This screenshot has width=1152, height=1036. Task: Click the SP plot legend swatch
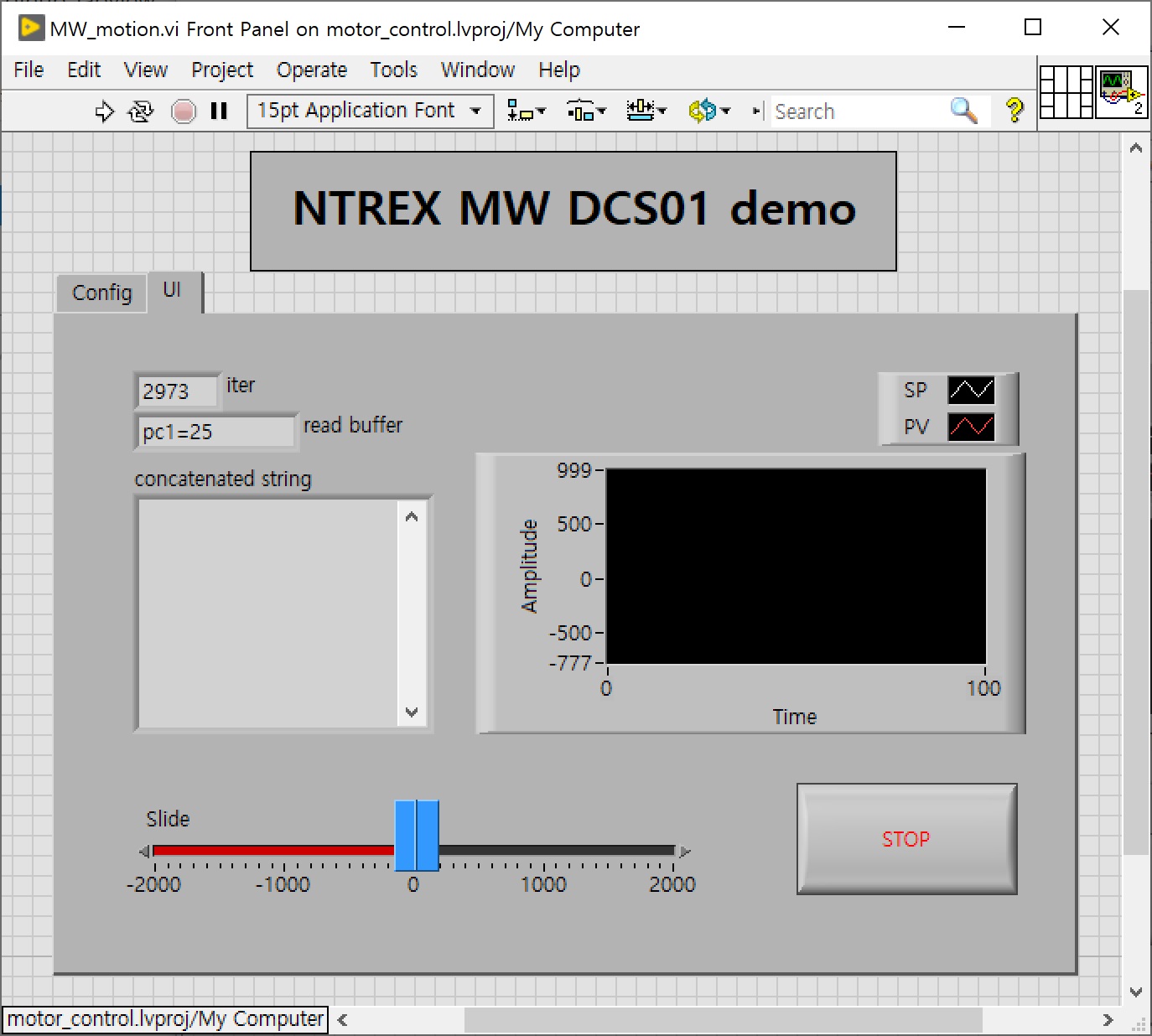tap(971, 390)
